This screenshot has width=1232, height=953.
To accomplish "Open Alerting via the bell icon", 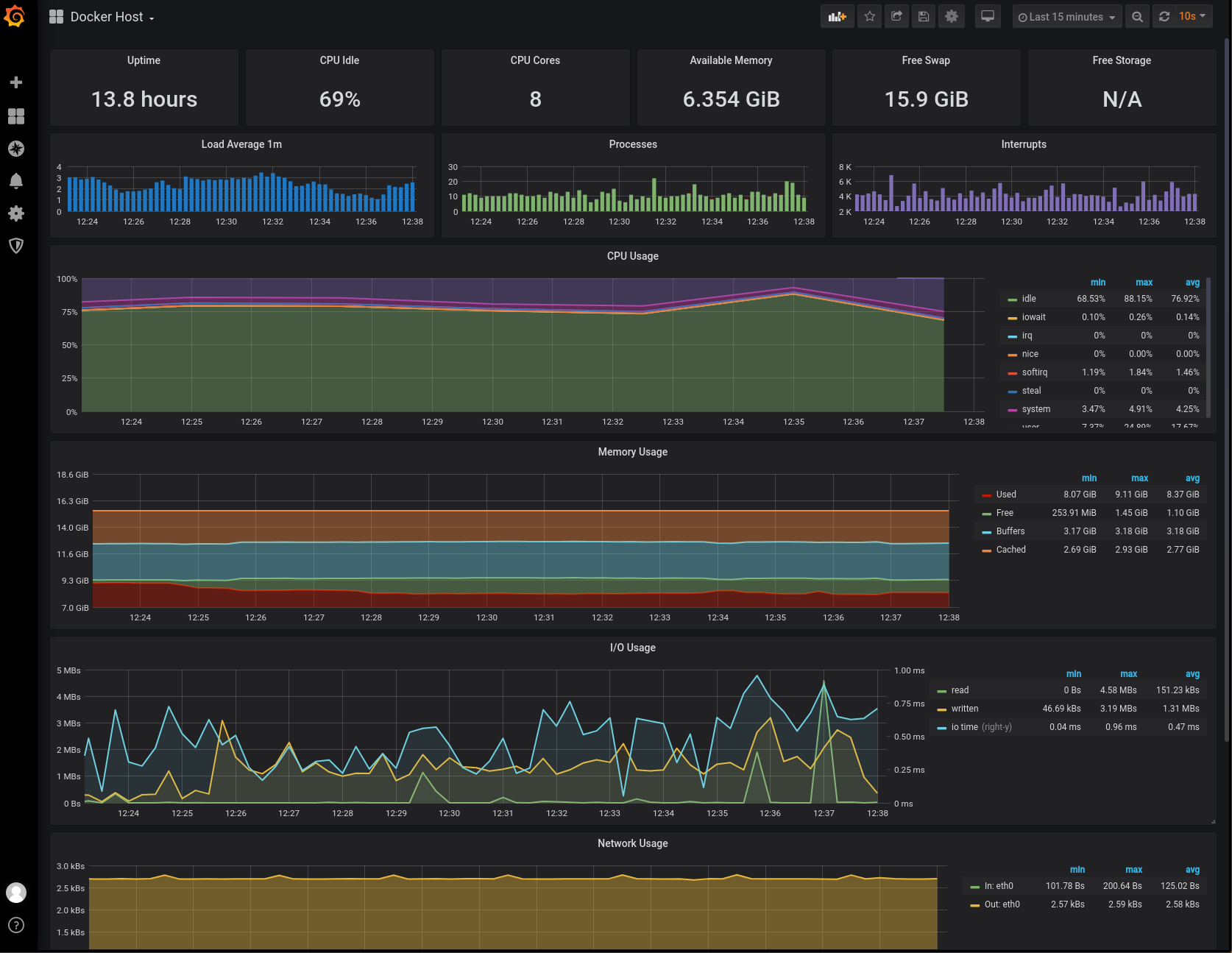I will click(x=16, y=180).
